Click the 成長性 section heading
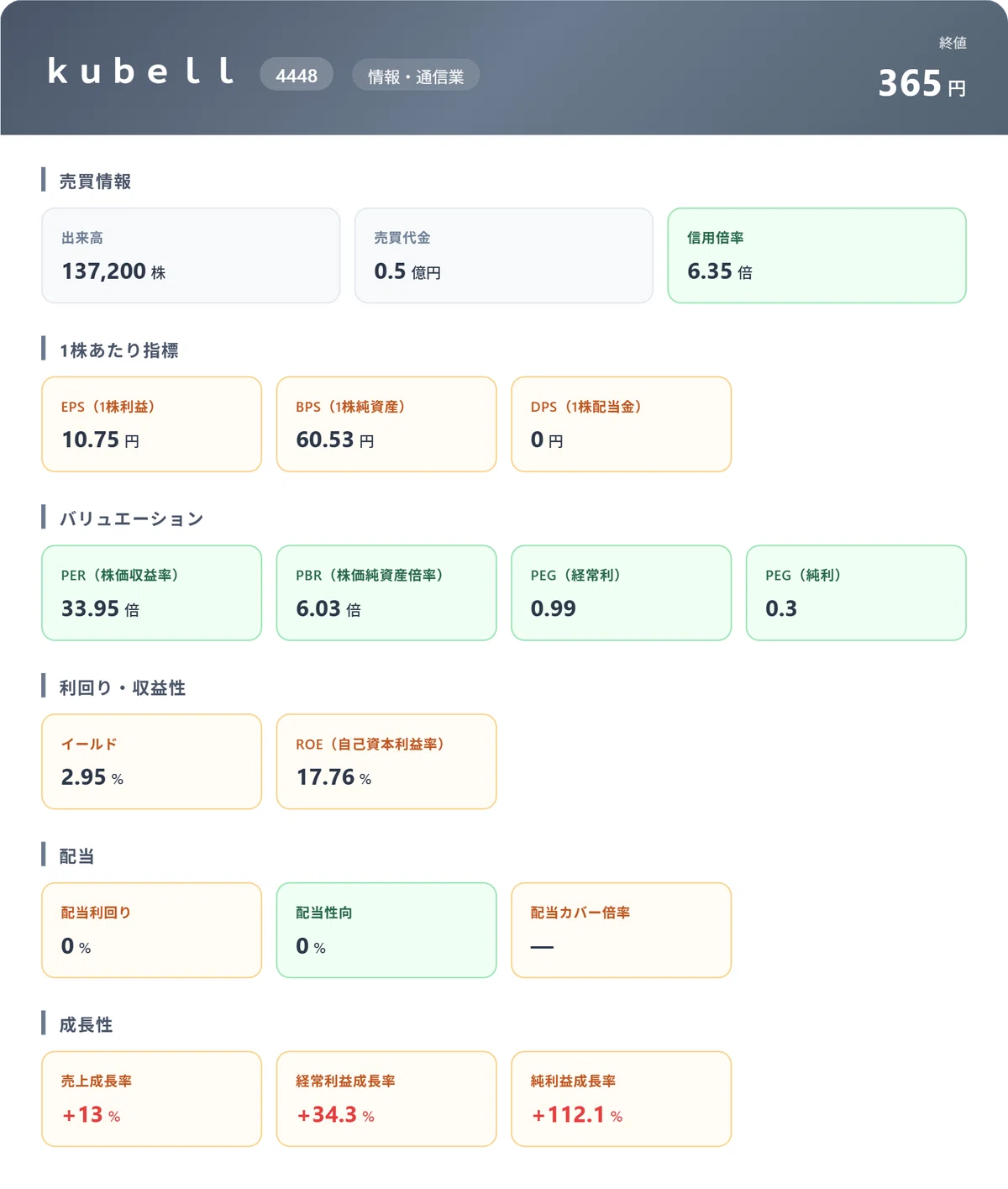The image size is (1008, 1189). click(86, 1024)
